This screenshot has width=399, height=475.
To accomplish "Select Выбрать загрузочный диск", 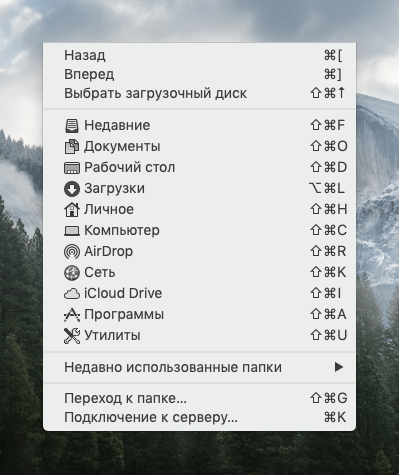I will click(199, 93).
